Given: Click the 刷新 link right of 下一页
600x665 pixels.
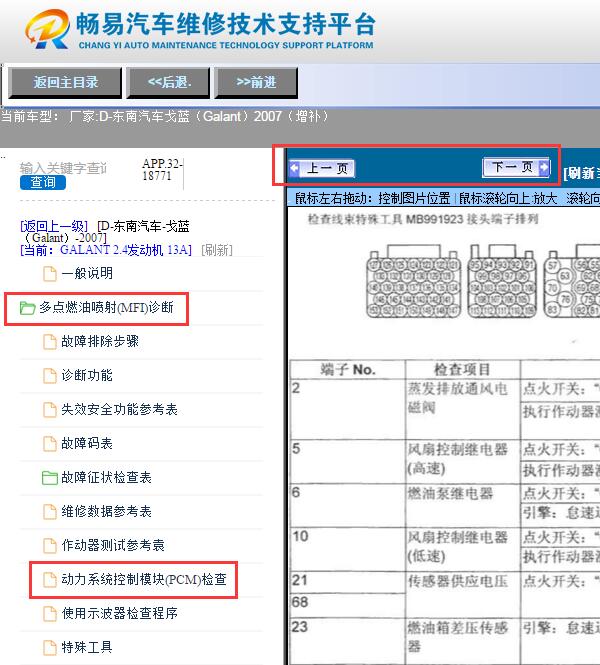Looking at the screenshot, I should 581,173.
